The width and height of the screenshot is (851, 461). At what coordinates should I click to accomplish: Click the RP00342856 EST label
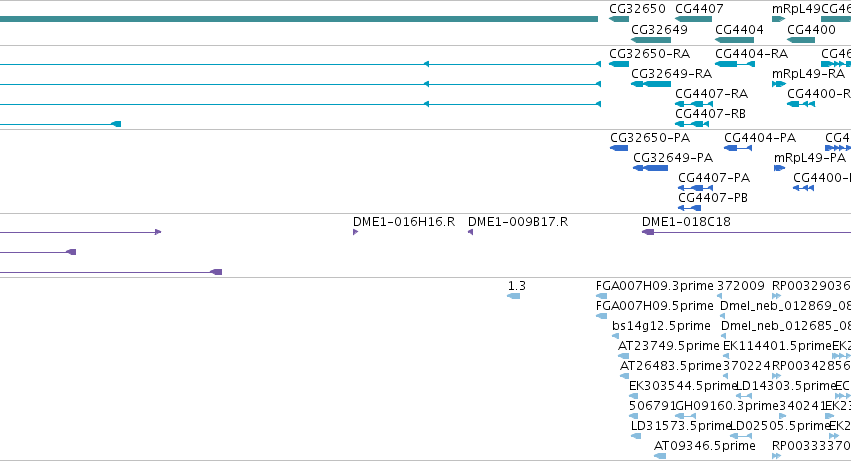[811, 366]
